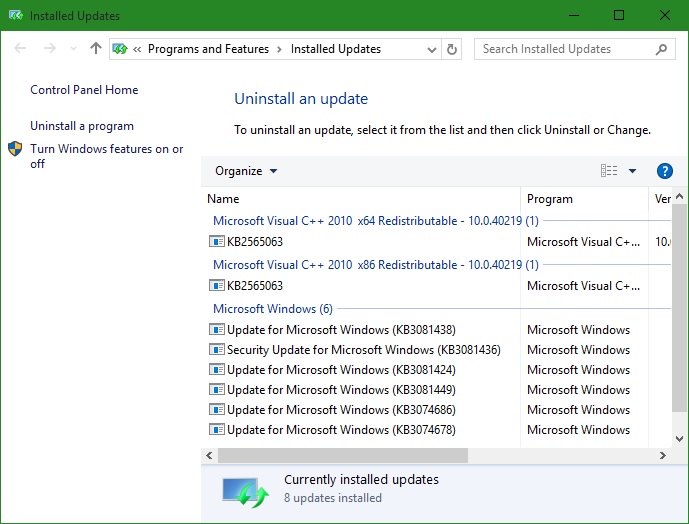
Task: Click the x86 KB2565063 update icon
Action: [x=217, y=285]
